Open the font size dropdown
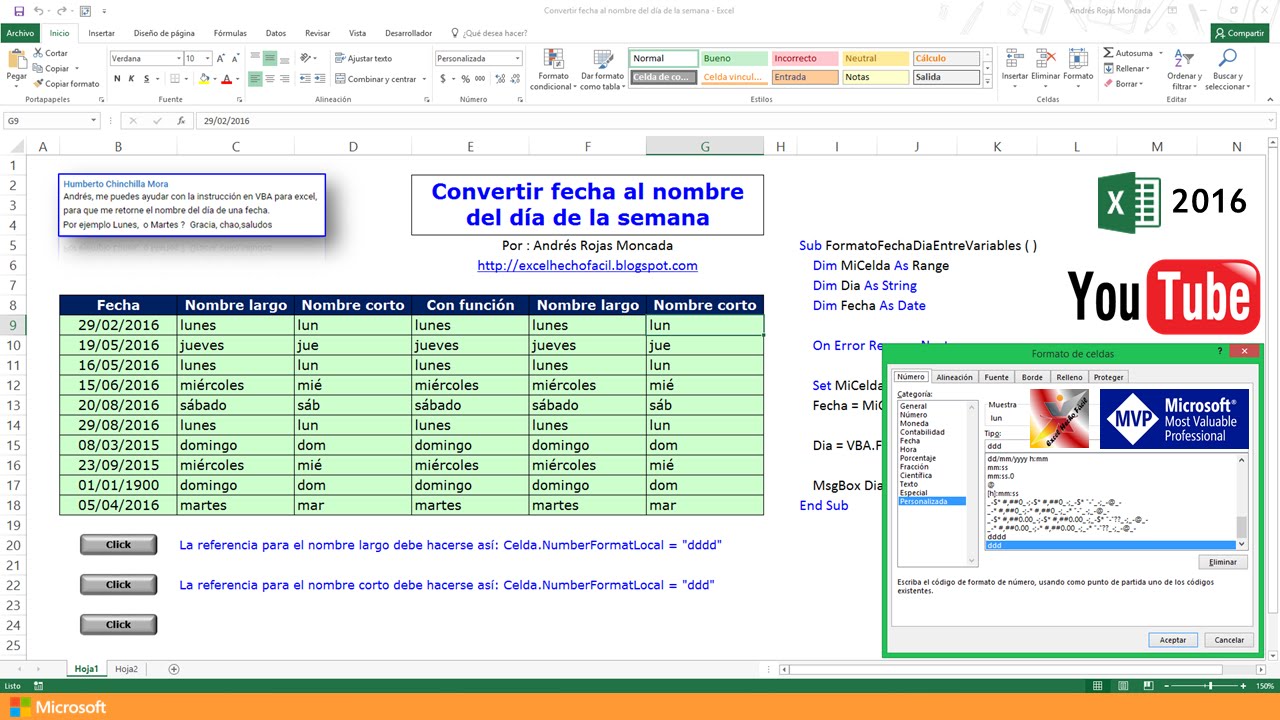The height and width of the screenshot is (720, 1280). pyautogui.click(x=207, y=59)
